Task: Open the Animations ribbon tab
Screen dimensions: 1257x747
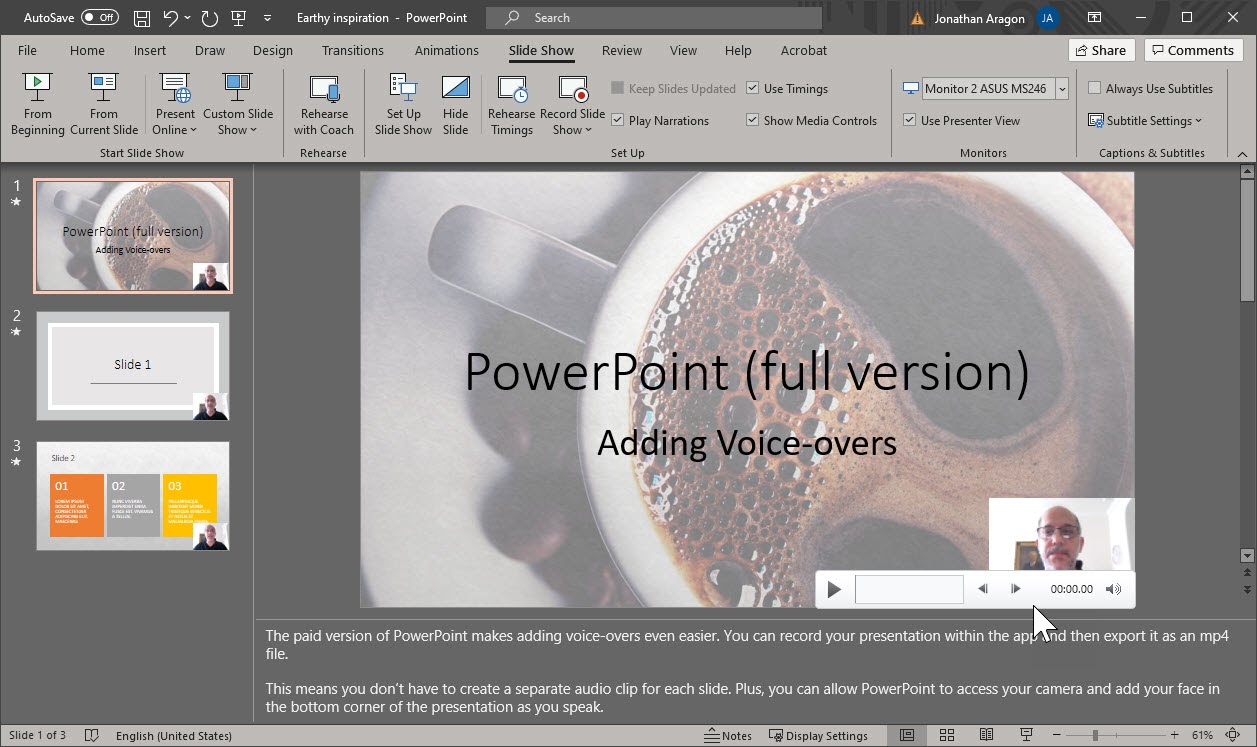Action: pos(446,50)
